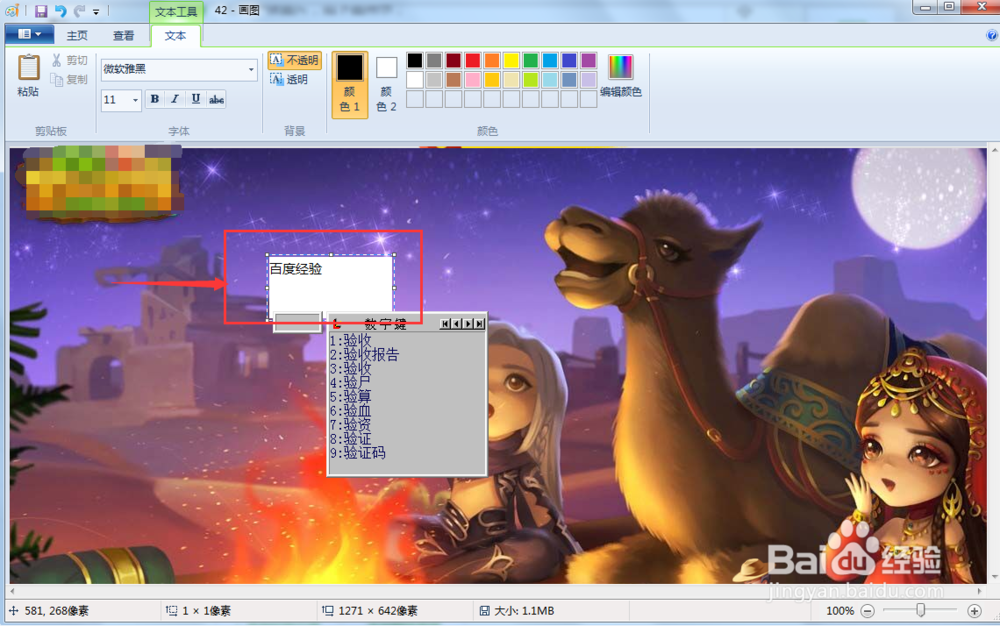The image size is (1000, 626).
Task: Click the 粘贴 paste button
Action: pyautogui.click(x=28, y=75)
